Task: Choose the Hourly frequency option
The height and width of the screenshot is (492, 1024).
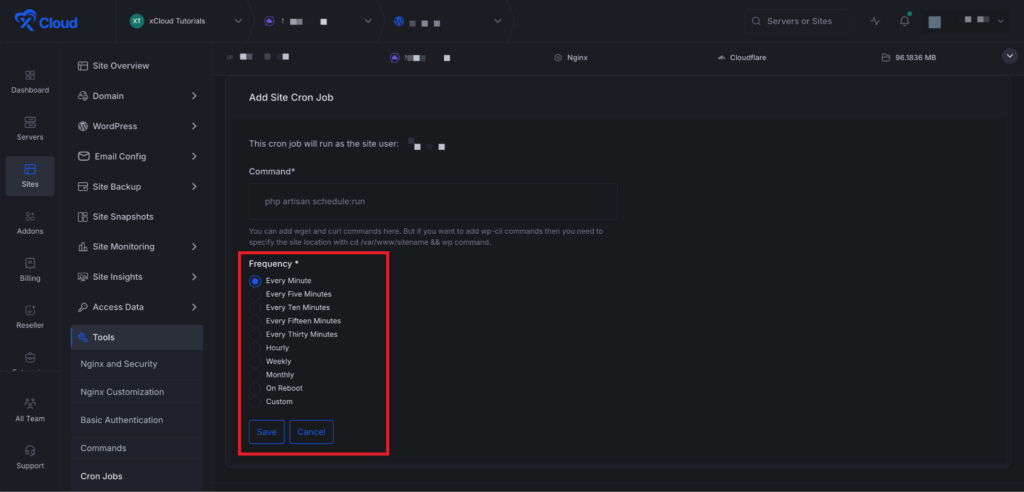Action: tap(255, 348)
